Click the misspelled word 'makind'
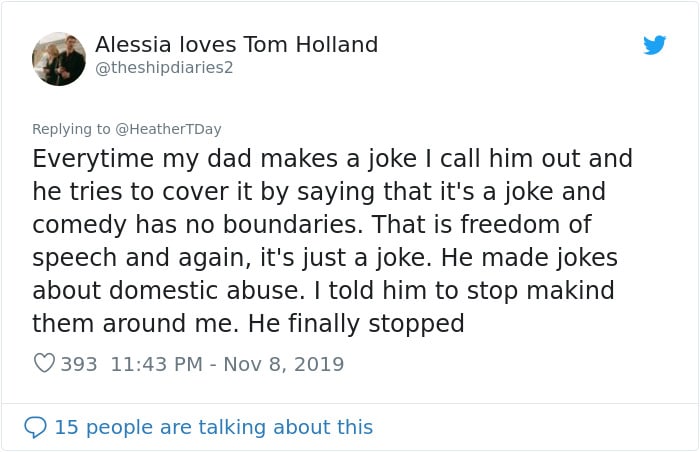700x452 pixels. coord(571,290)
